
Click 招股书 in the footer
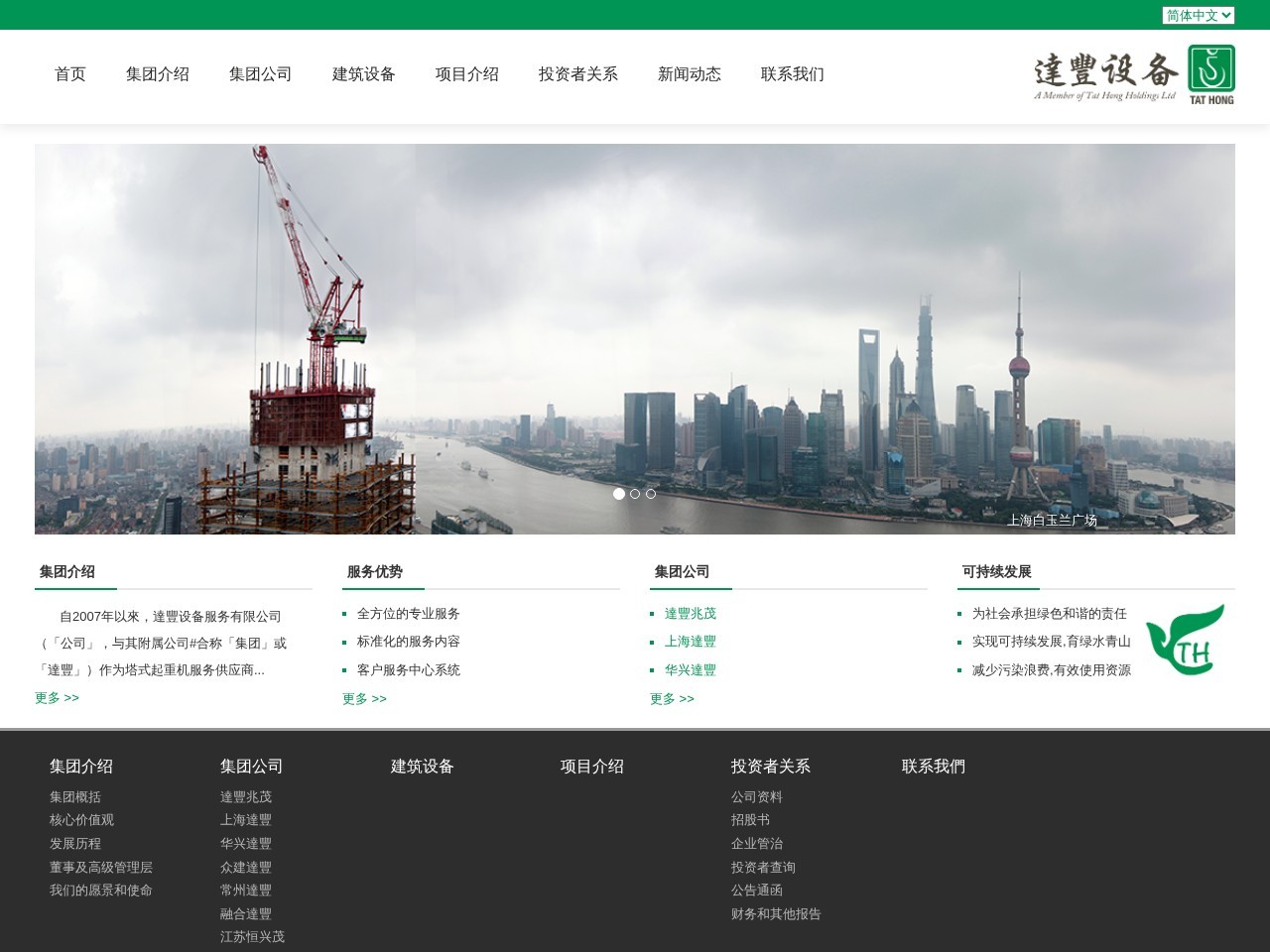click(749, 820)
